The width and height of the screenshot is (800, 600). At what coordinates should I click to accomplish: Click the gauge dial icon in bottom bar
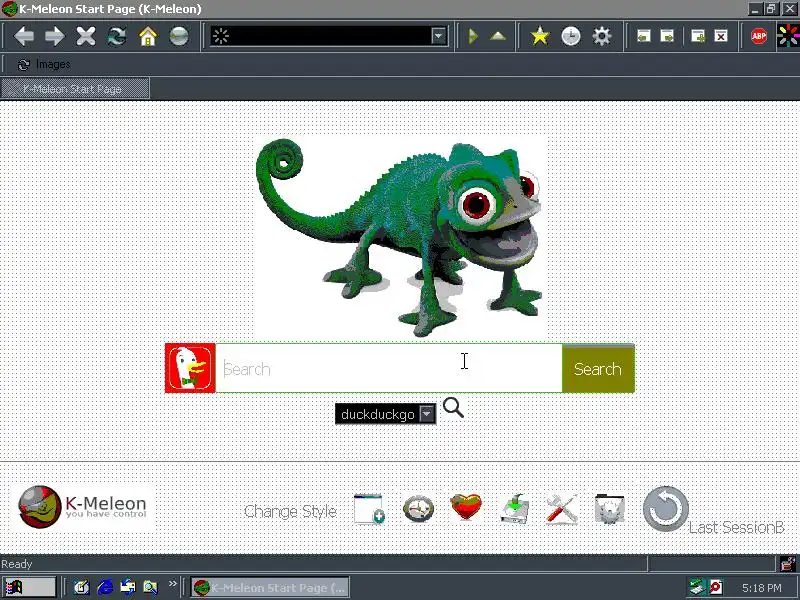click(418, 509)
